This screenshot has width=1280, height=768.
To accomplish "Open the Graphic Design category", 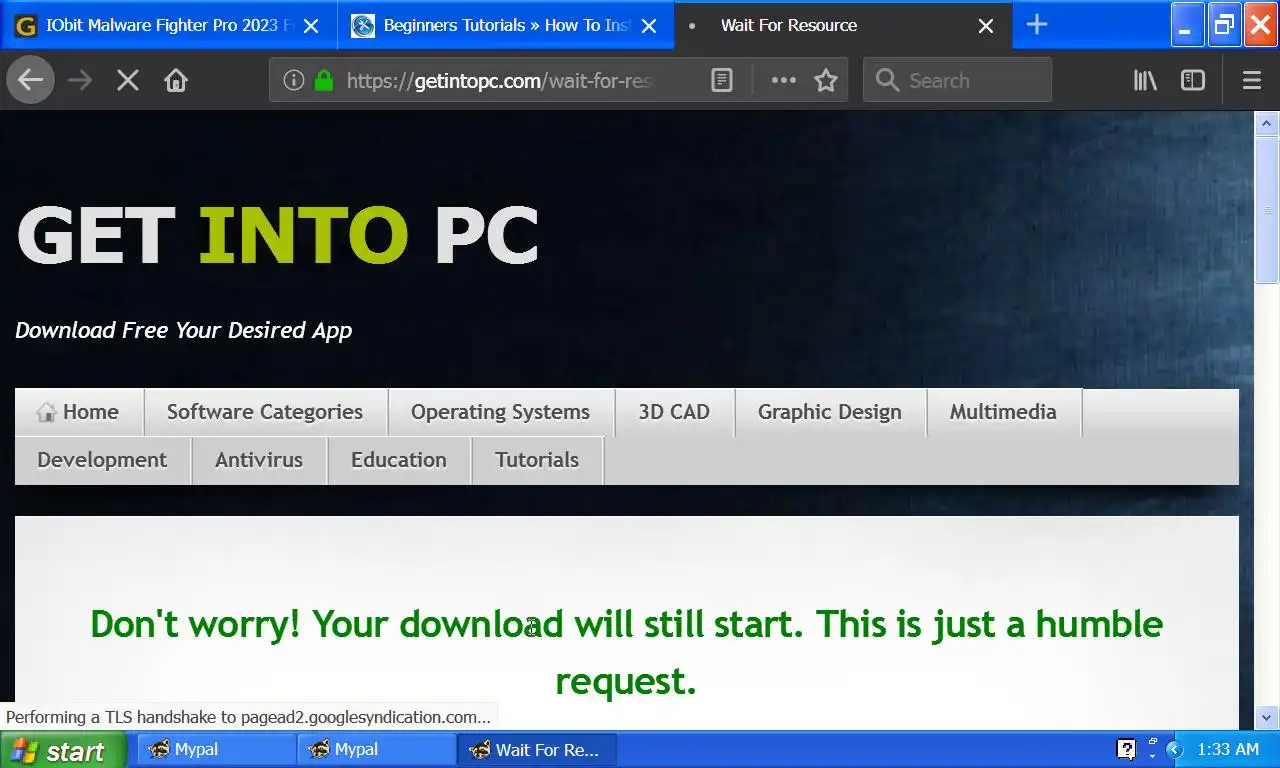I will [830, 412].
